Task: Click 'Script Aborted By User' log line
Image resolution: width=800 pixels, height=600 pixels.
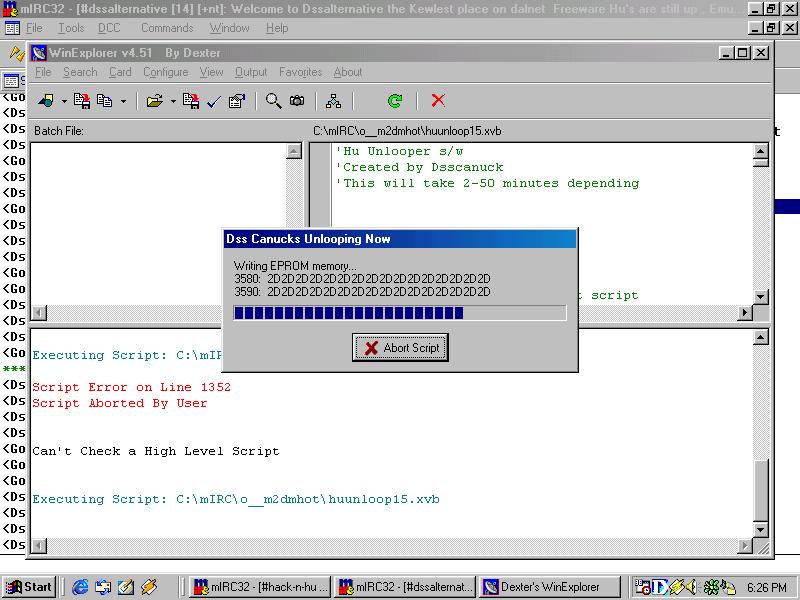Action: [x=120, y=403]
